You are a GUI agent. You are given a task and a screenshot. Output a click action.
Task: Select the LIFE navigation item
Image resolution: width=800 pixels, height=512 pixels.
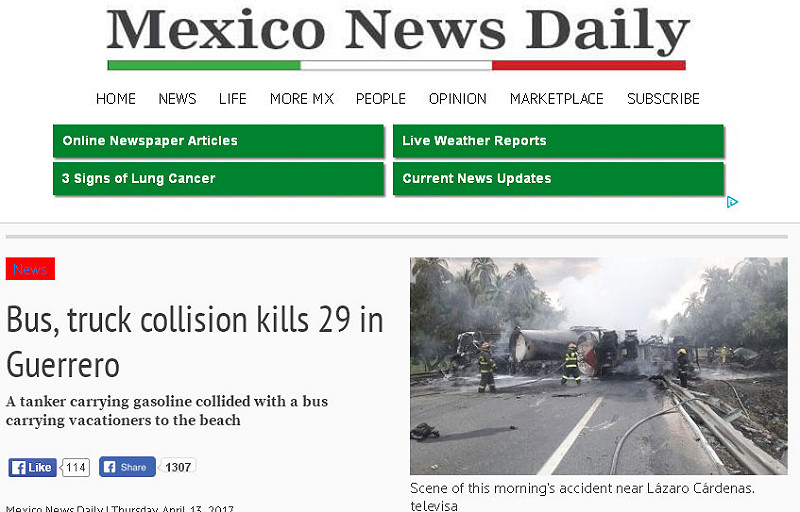coord(233,98)
